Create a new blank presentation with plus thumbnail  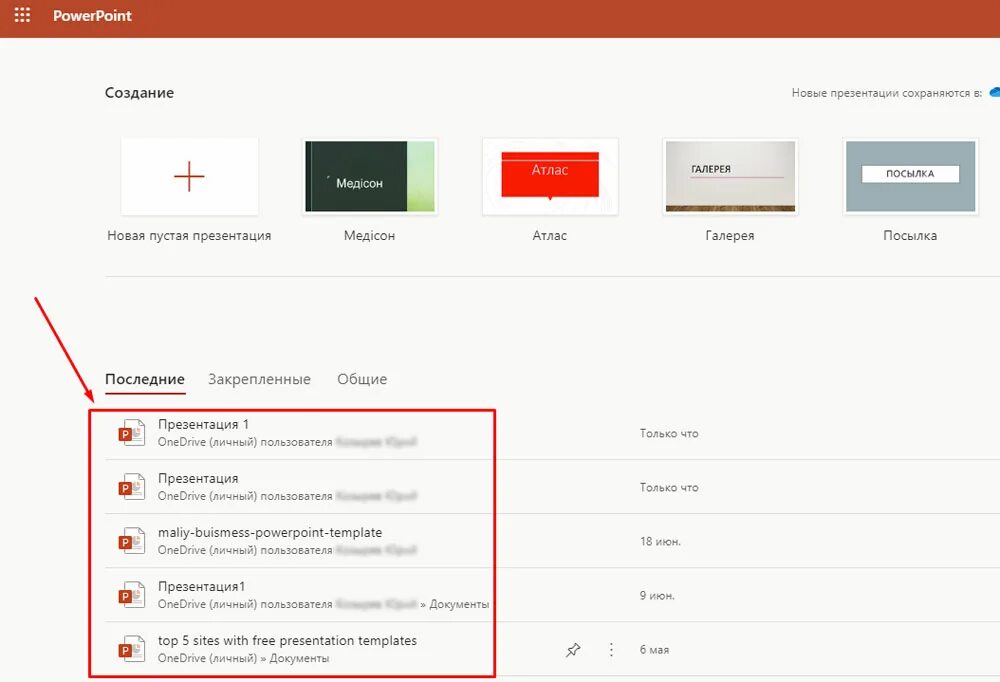189,176
